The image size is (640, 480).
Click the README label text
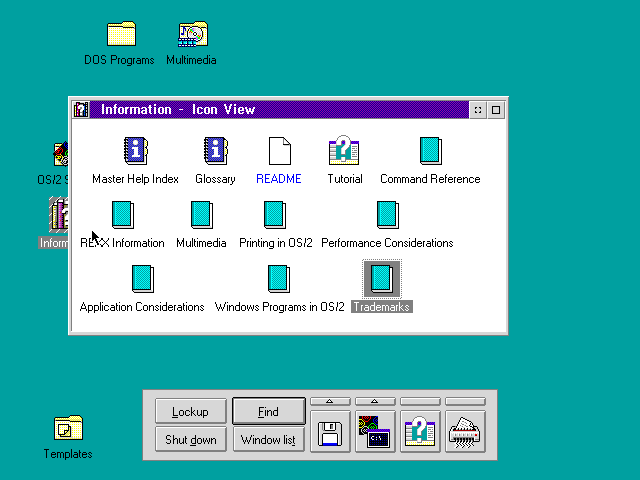[279, 179]
